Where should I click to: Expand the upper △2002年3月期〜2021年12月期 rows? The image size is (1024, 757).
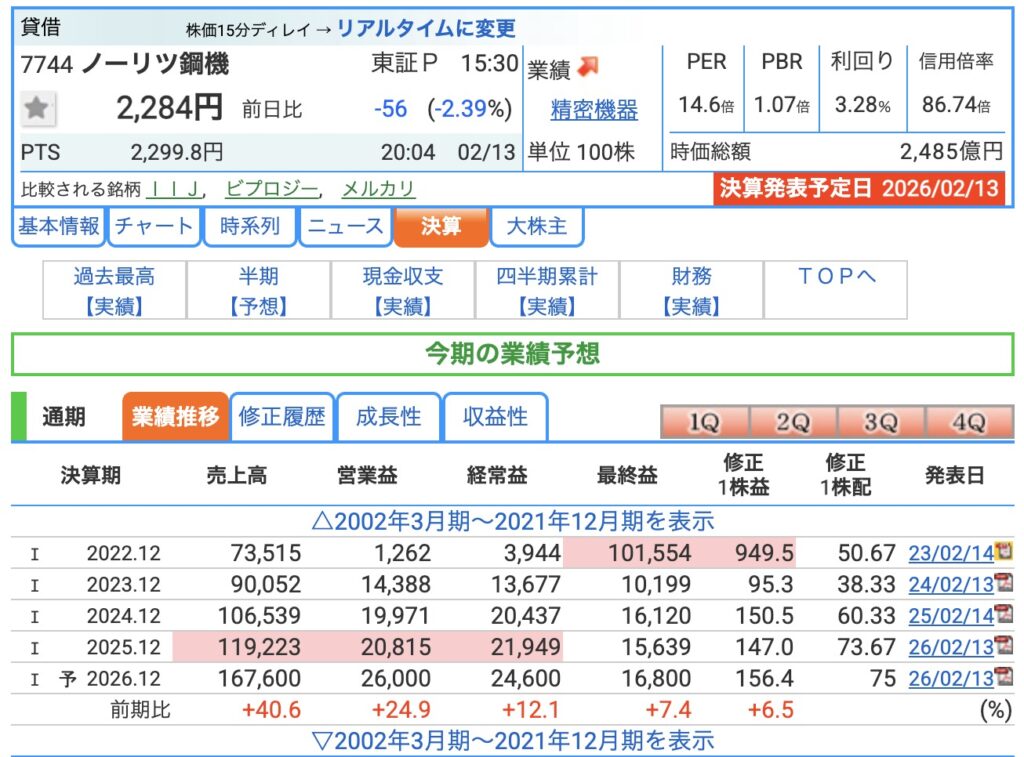pyautogui.click(x=512, y=520)
